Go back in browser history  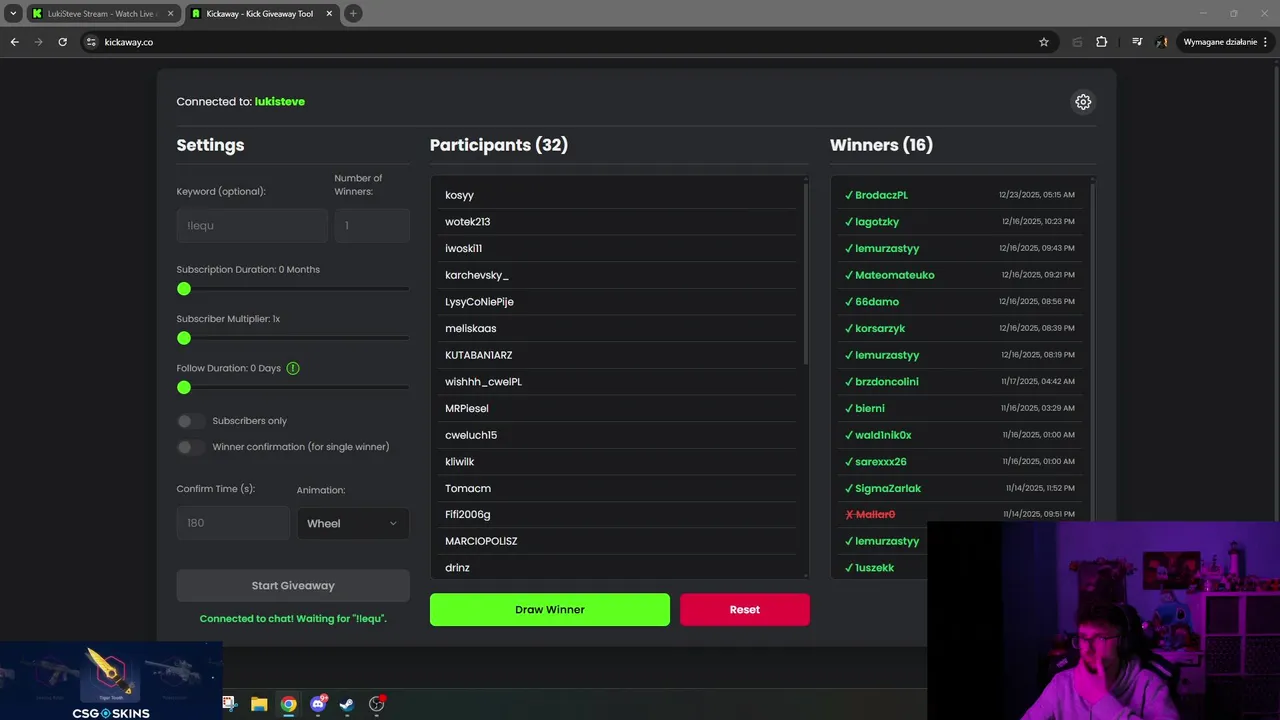click(14, 42)
